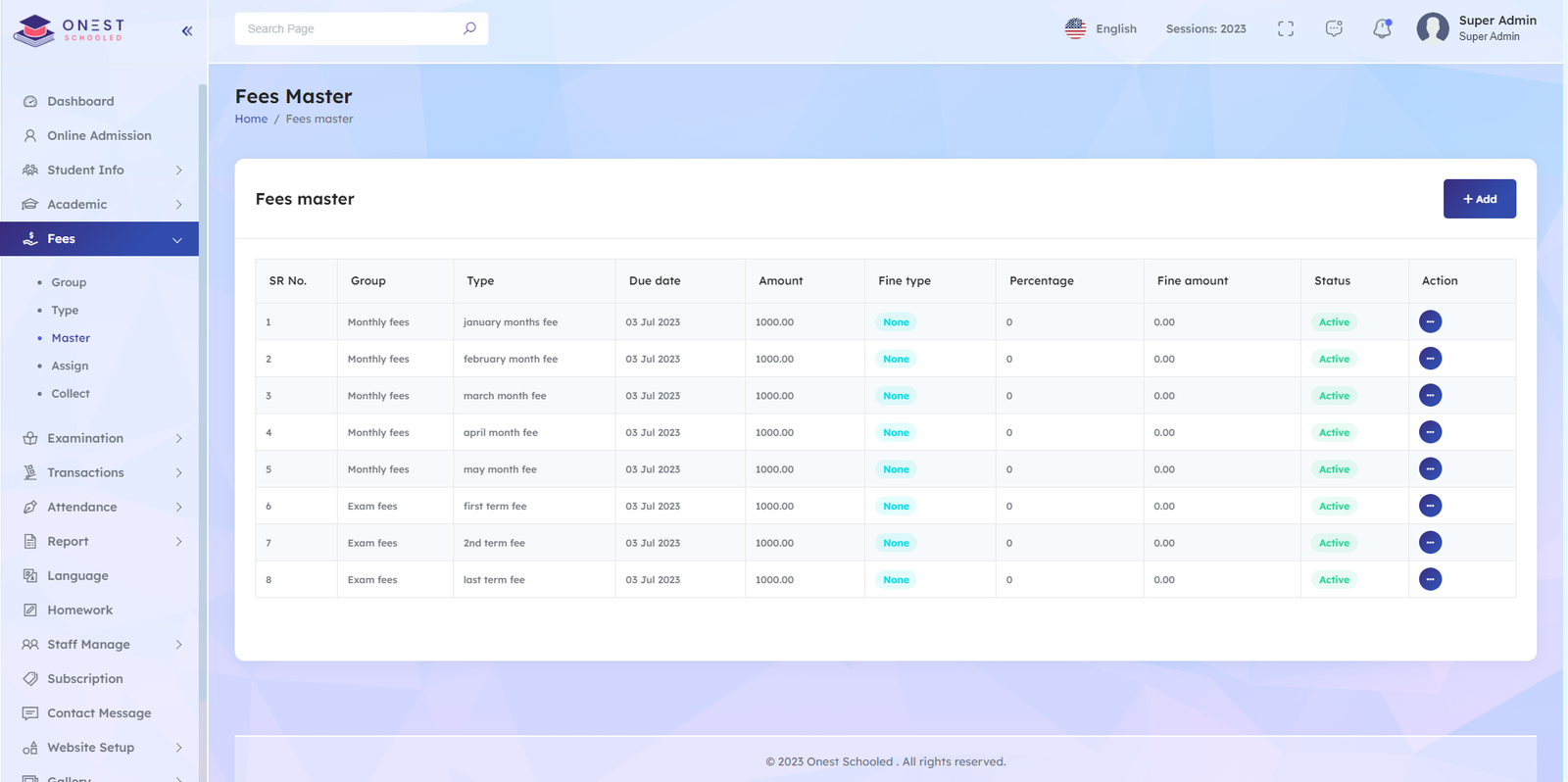Click the Report document icon
The width and height of the screenshot is (1568, 782).
30,541
